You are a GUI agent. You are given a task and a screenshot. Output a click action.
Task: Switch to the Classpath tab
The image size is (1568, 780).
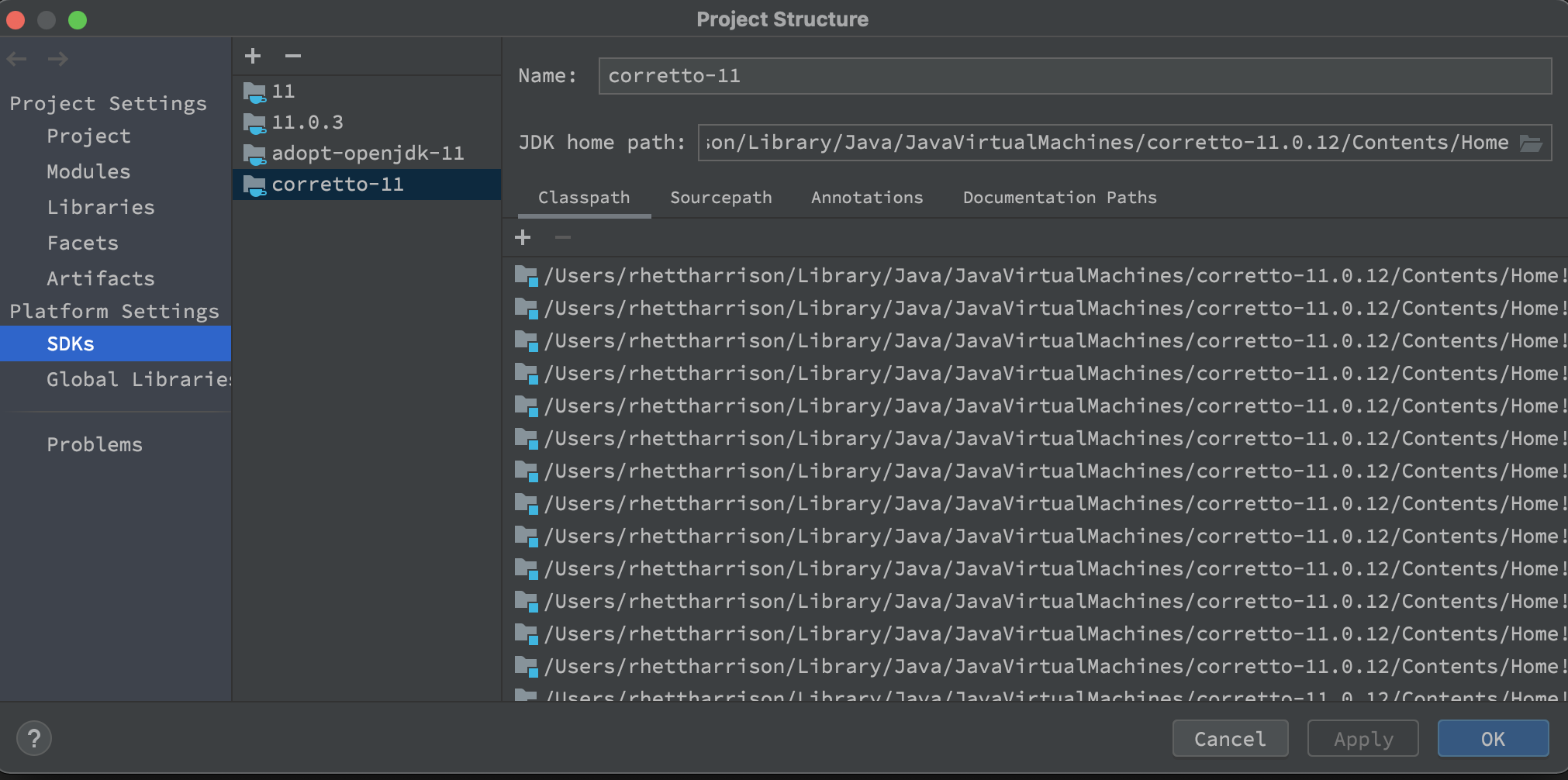point(584,198)
